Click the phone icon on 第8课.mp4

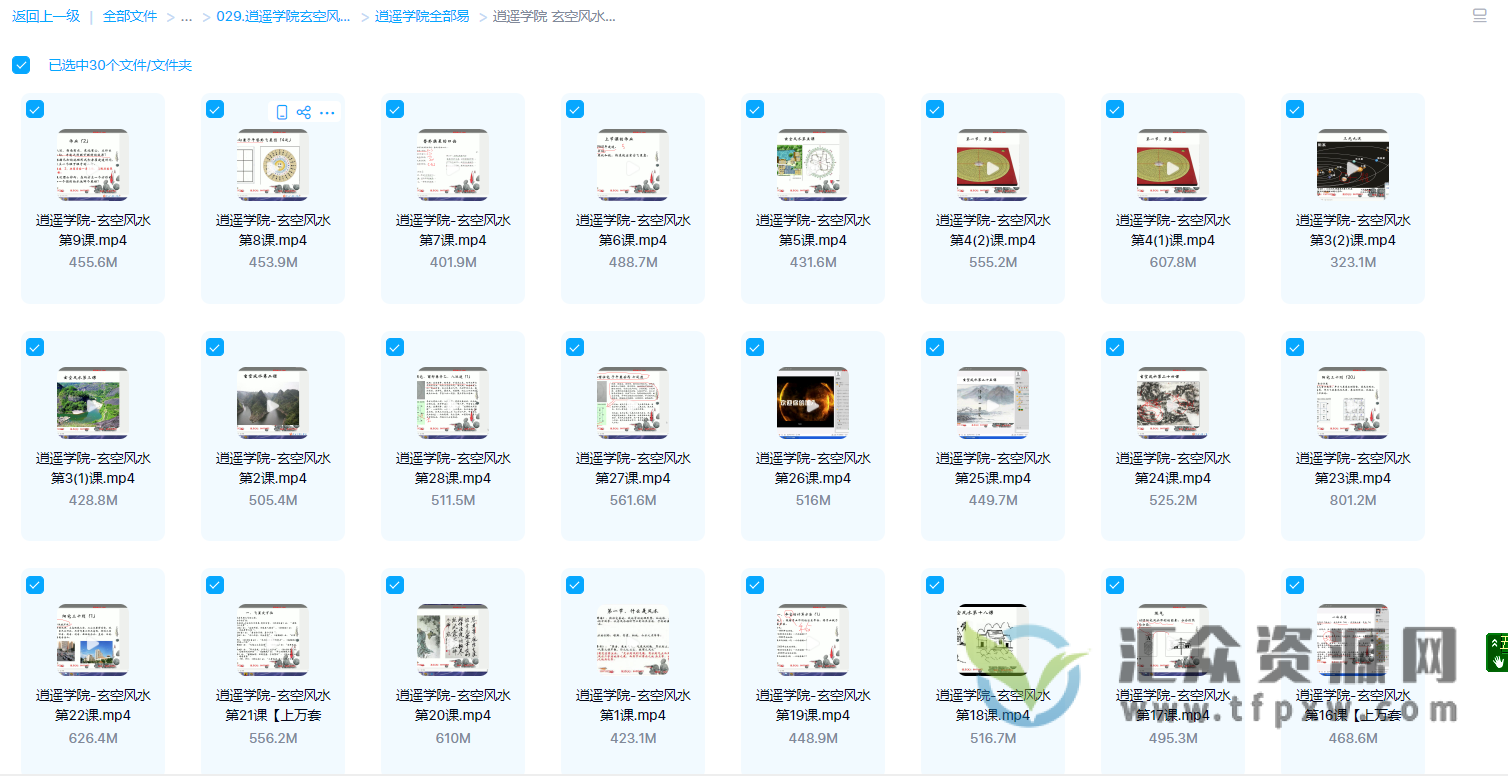coord(282,112)
